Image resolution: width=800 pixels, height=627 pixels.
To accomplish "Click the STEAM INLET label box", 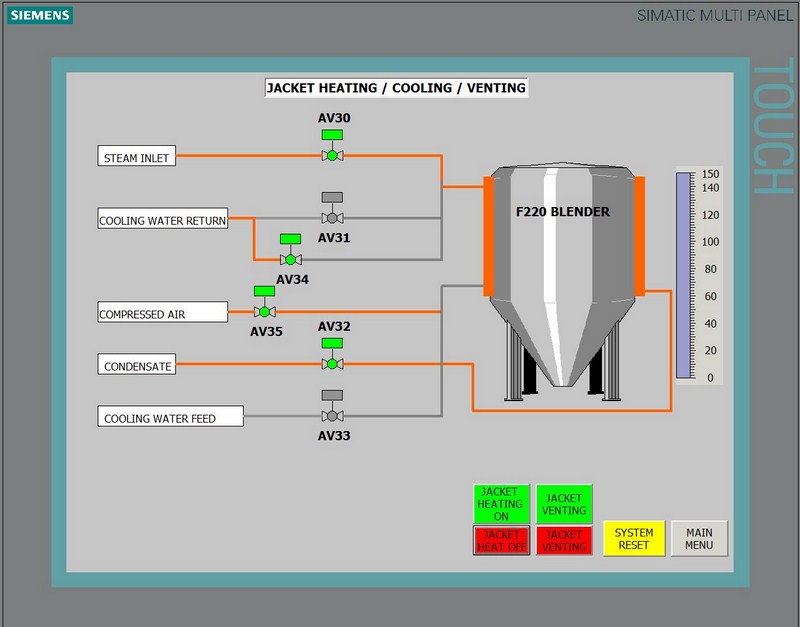I will (x=137, y=156).
